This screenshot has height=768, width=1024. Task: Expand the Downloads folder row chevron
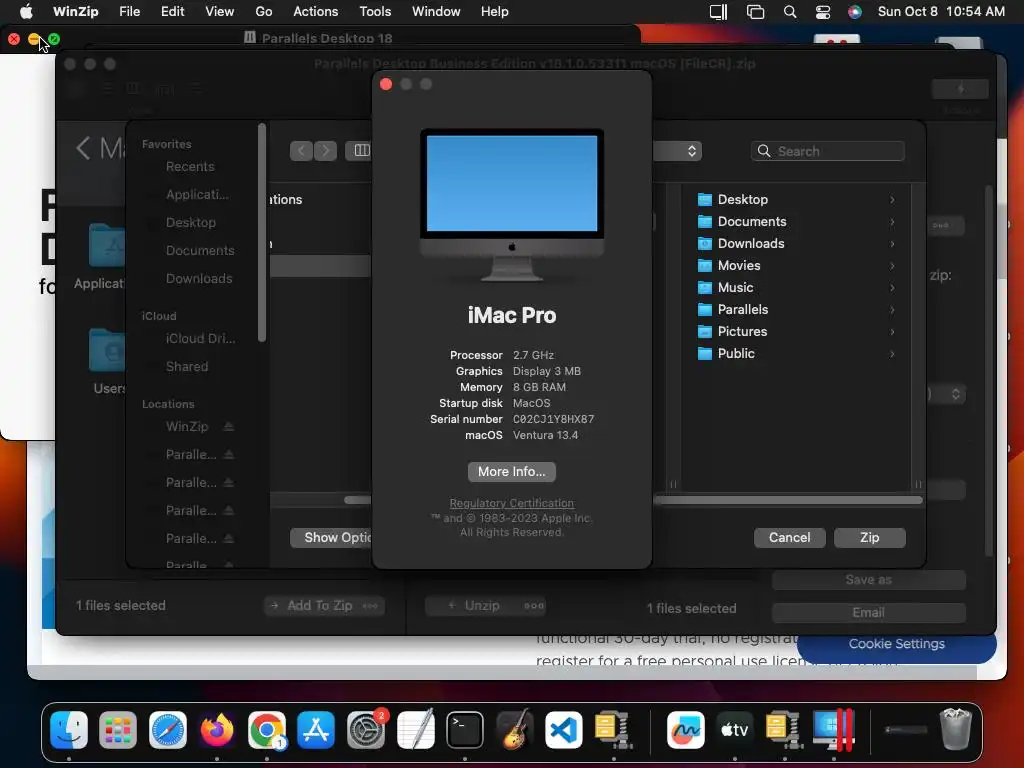(892, 244)
